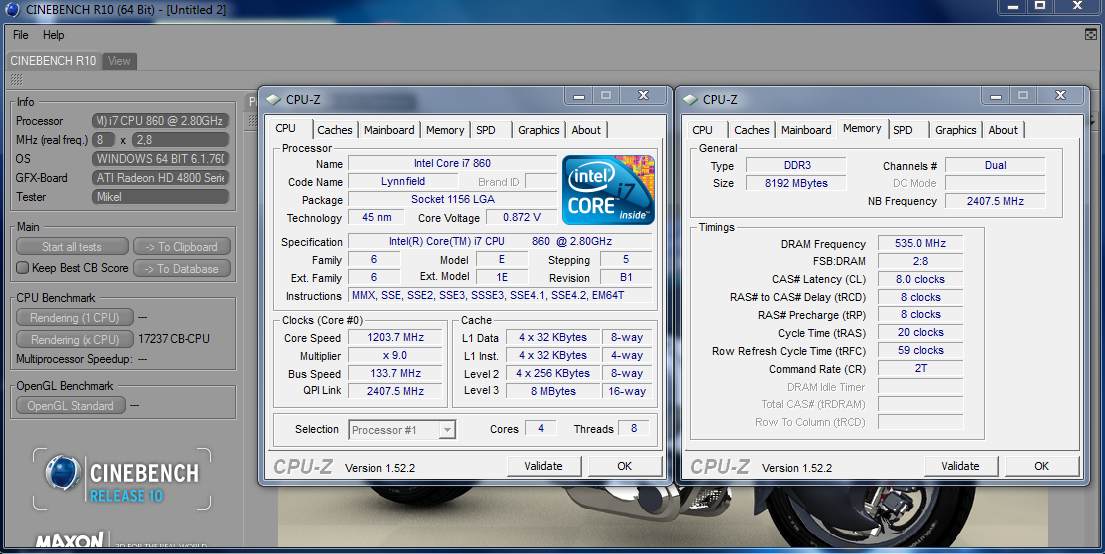Click OK in the left CPU-Z window
The image size is (1105, 554).
point(624,466)
